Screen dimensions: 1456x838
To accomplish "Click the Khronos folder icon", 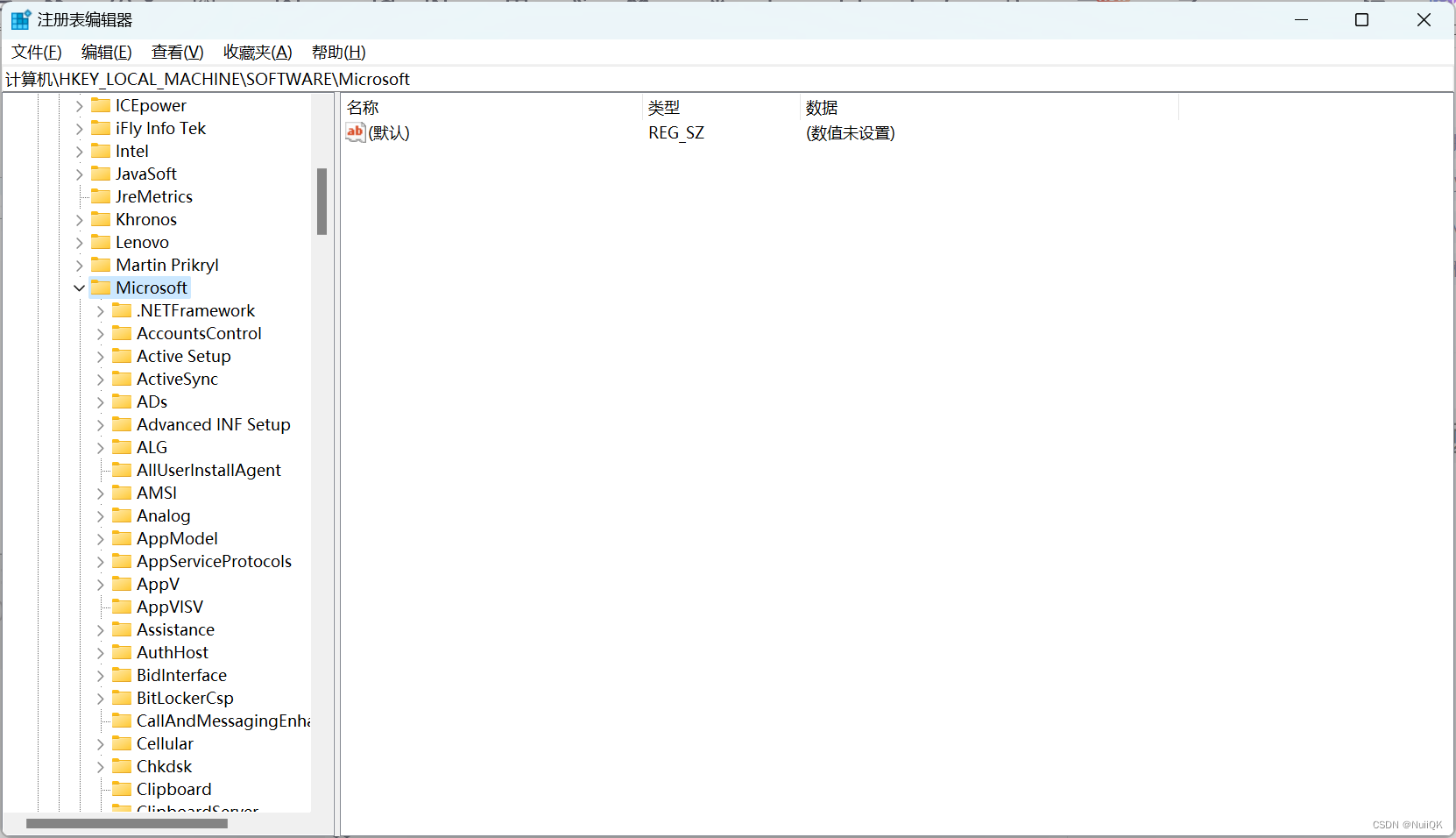I will tap(101, 219).
